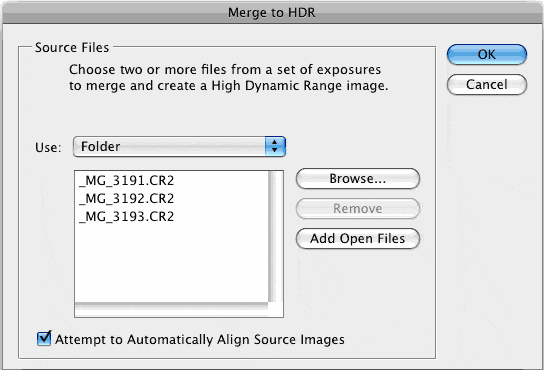The image size is (544, 370).
Task: Click the empty area of the file list
Action: [171, 264]
